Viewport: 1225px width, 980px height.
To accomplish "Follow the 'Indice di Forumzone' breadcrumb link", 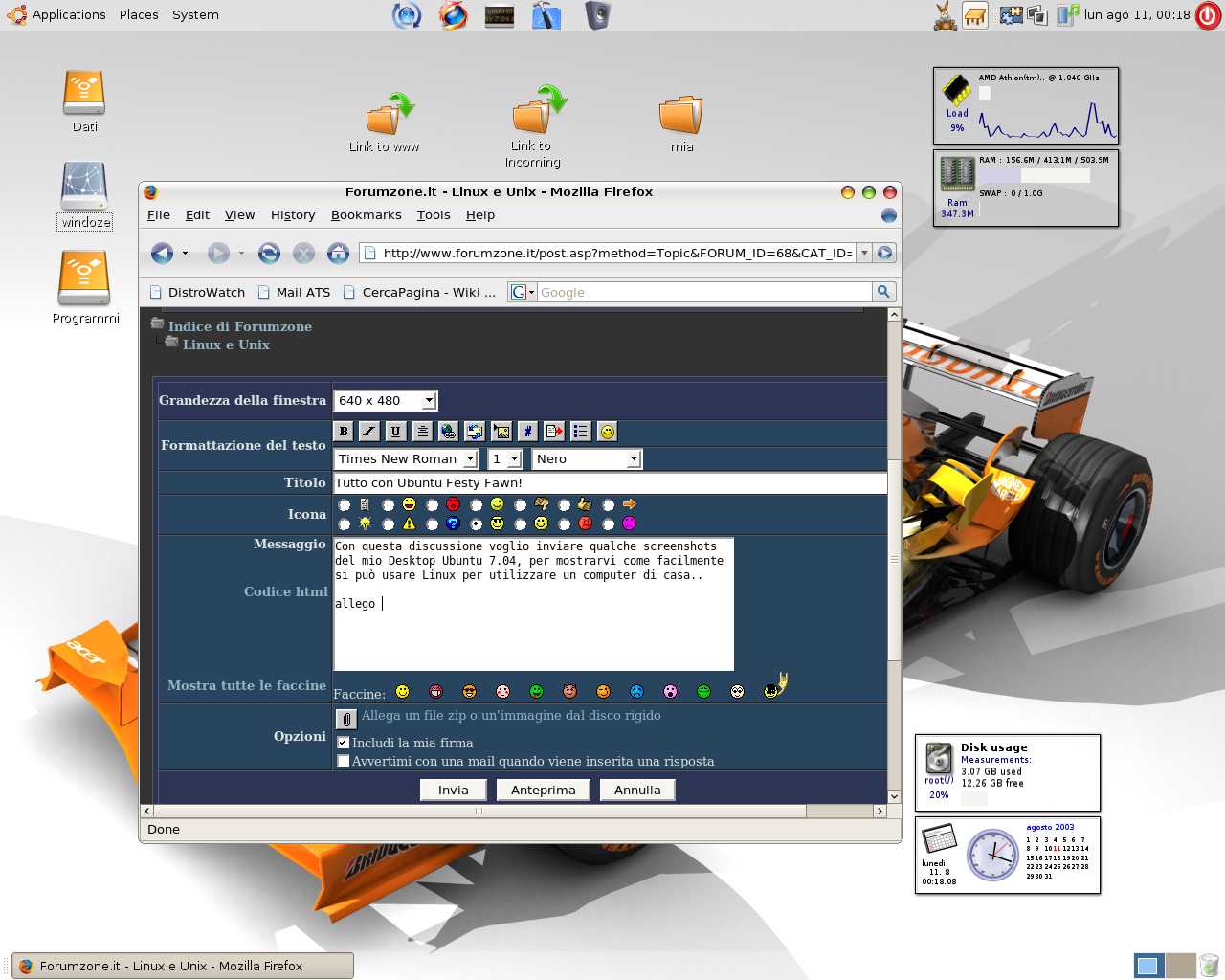I will (240, 326).
